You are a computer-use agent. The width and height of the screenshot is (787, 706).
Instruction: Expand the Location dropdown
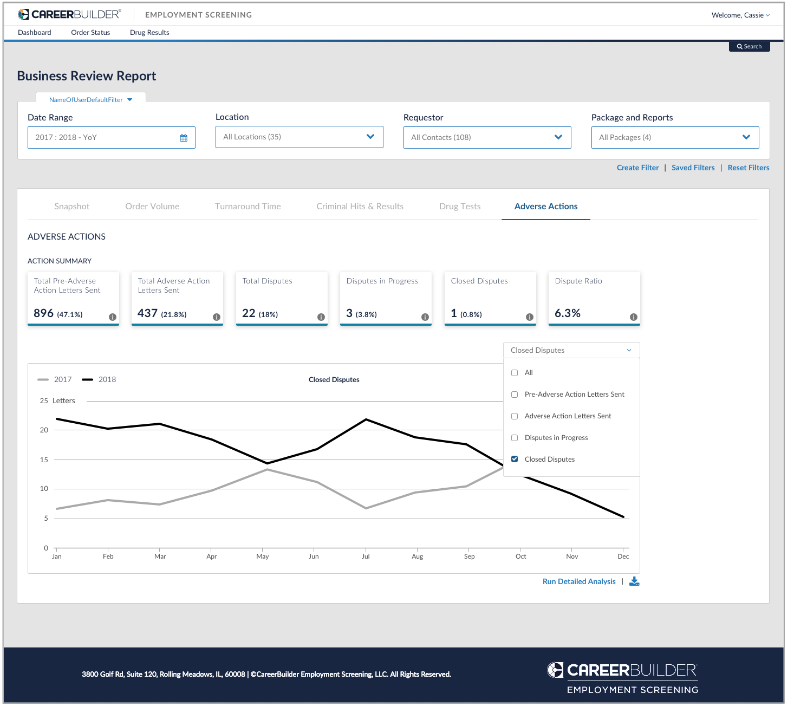pyautogui.click(x=299, y=137)
